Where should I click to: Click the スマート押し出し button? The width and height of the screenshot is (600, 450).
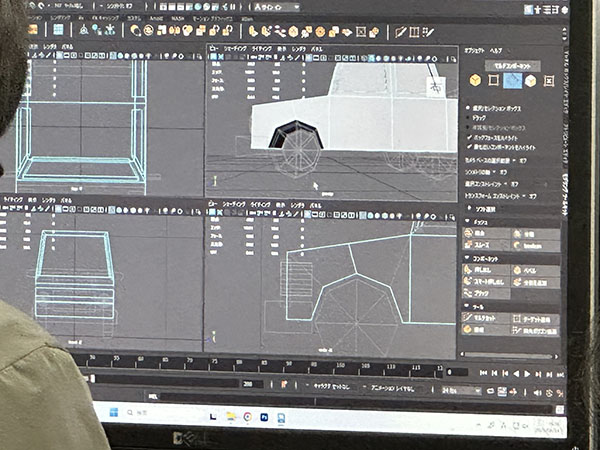486,282
